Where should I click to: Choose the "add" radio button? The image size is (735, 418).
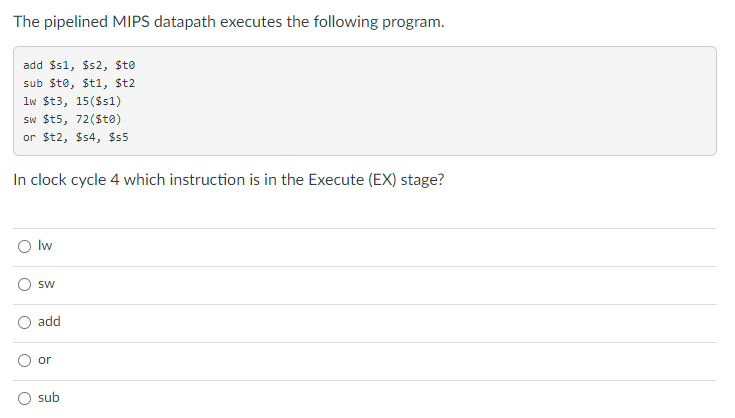tap(22, 321)
